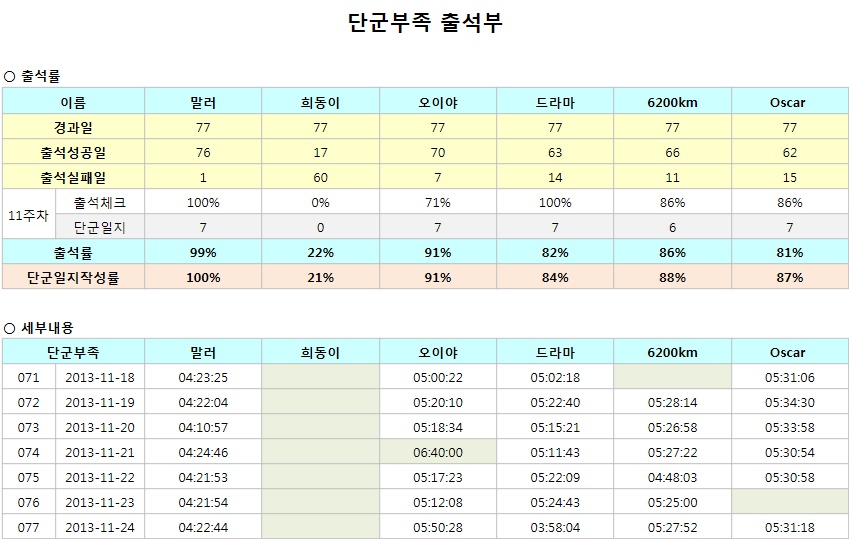Viewport: 849px width, 539px height.
Task: Select the 출석률 value '81%'
Action: tap(789, 252)
